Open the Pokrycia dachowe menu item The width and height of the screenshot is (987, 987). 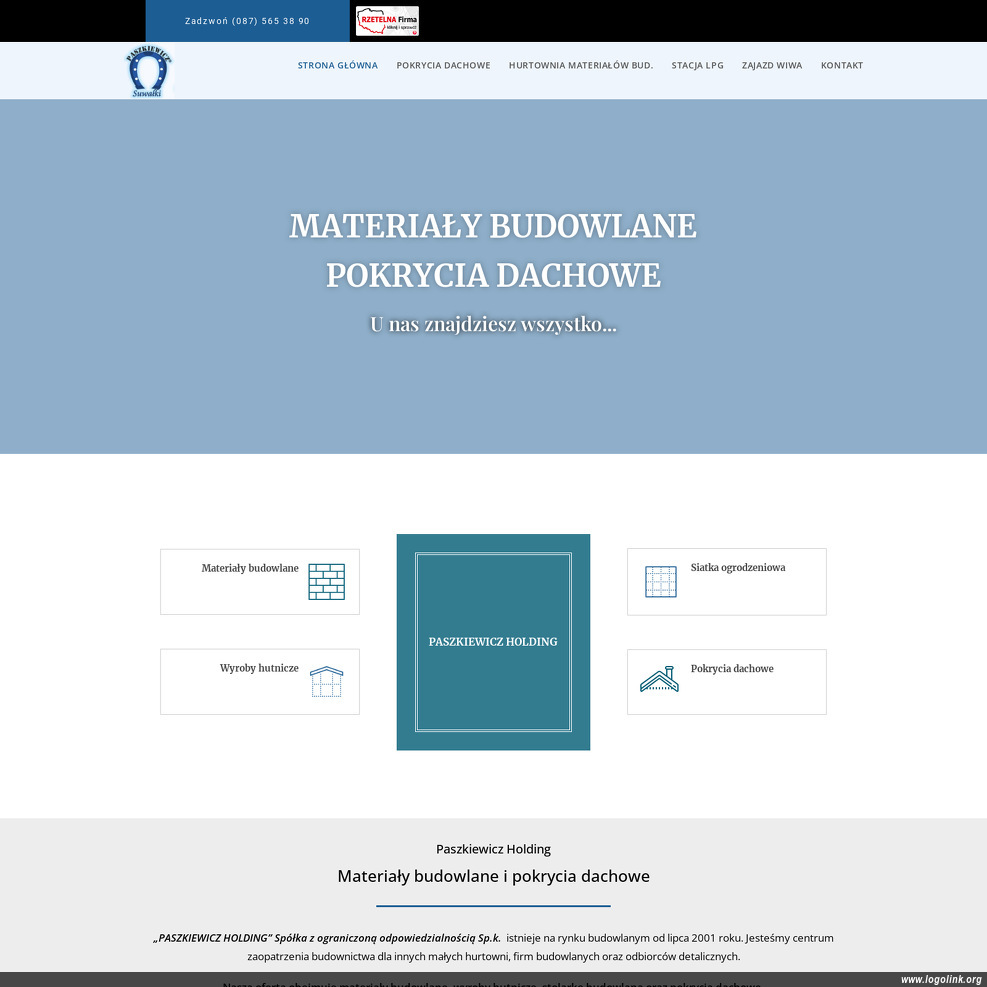443,65
